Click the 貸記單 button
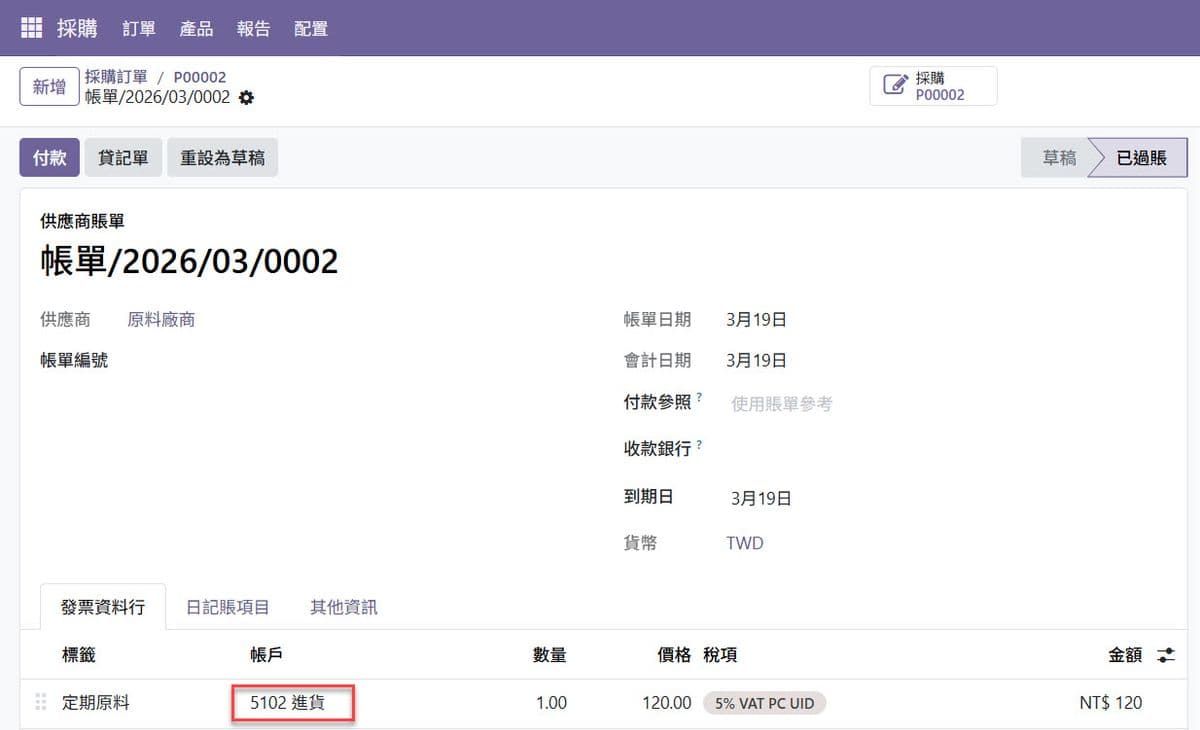Screen dimensions: 1200x730 tap(123, 158)
